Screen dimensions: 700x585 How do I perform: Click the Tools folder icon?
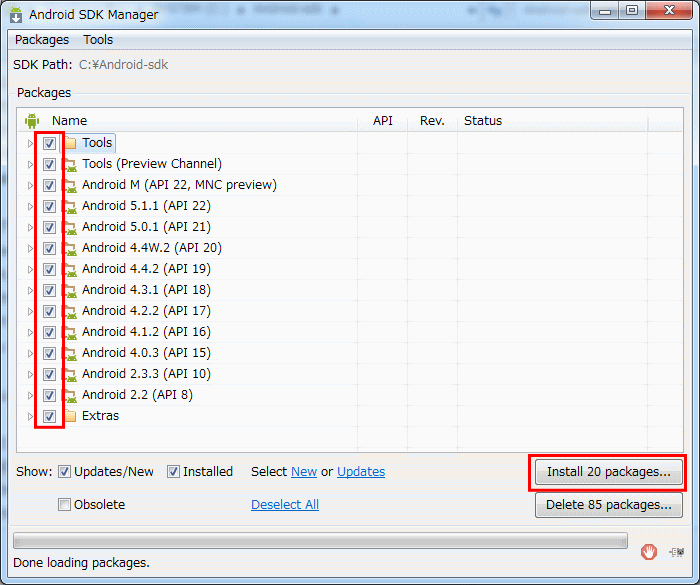[71, 143]
